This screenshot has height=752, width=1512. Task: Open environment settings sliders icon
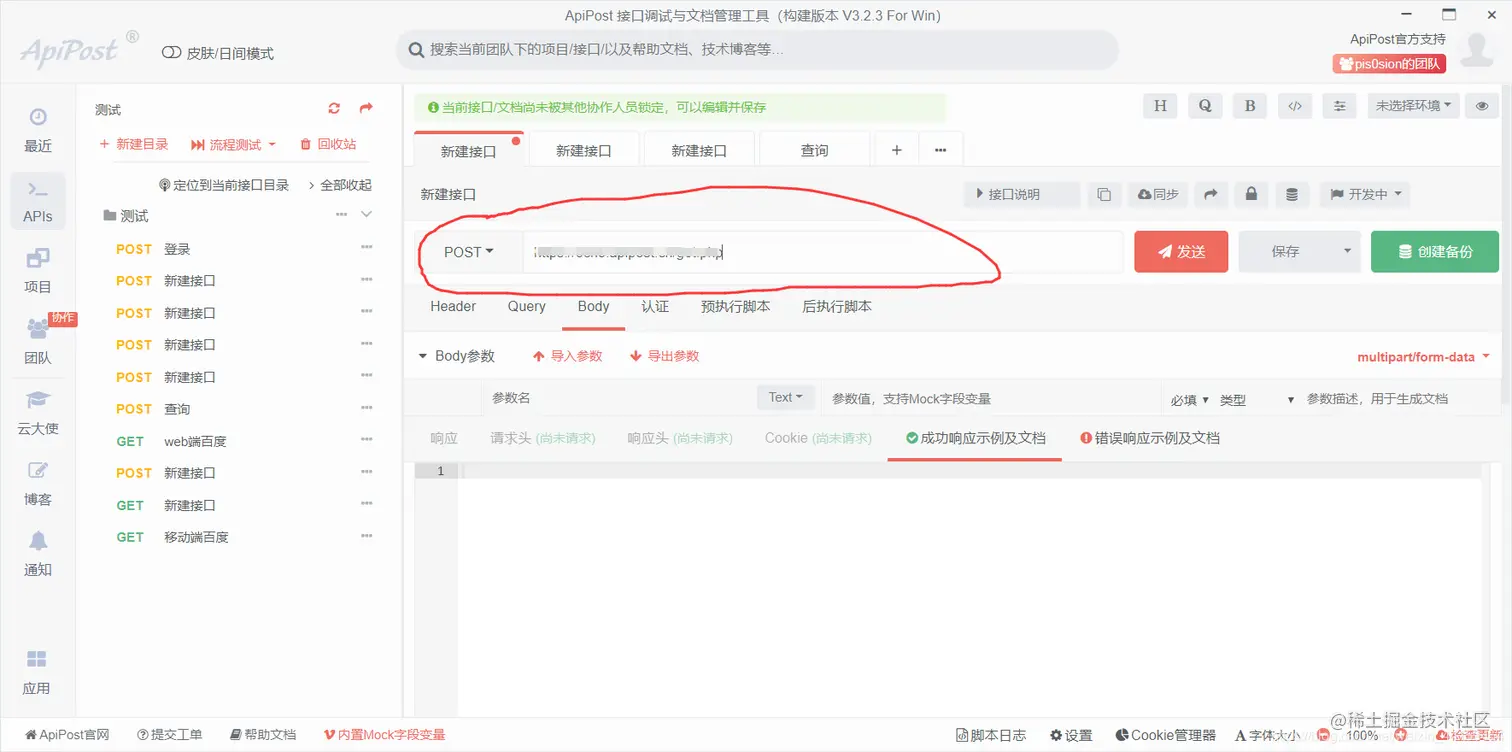(1340, 106)
